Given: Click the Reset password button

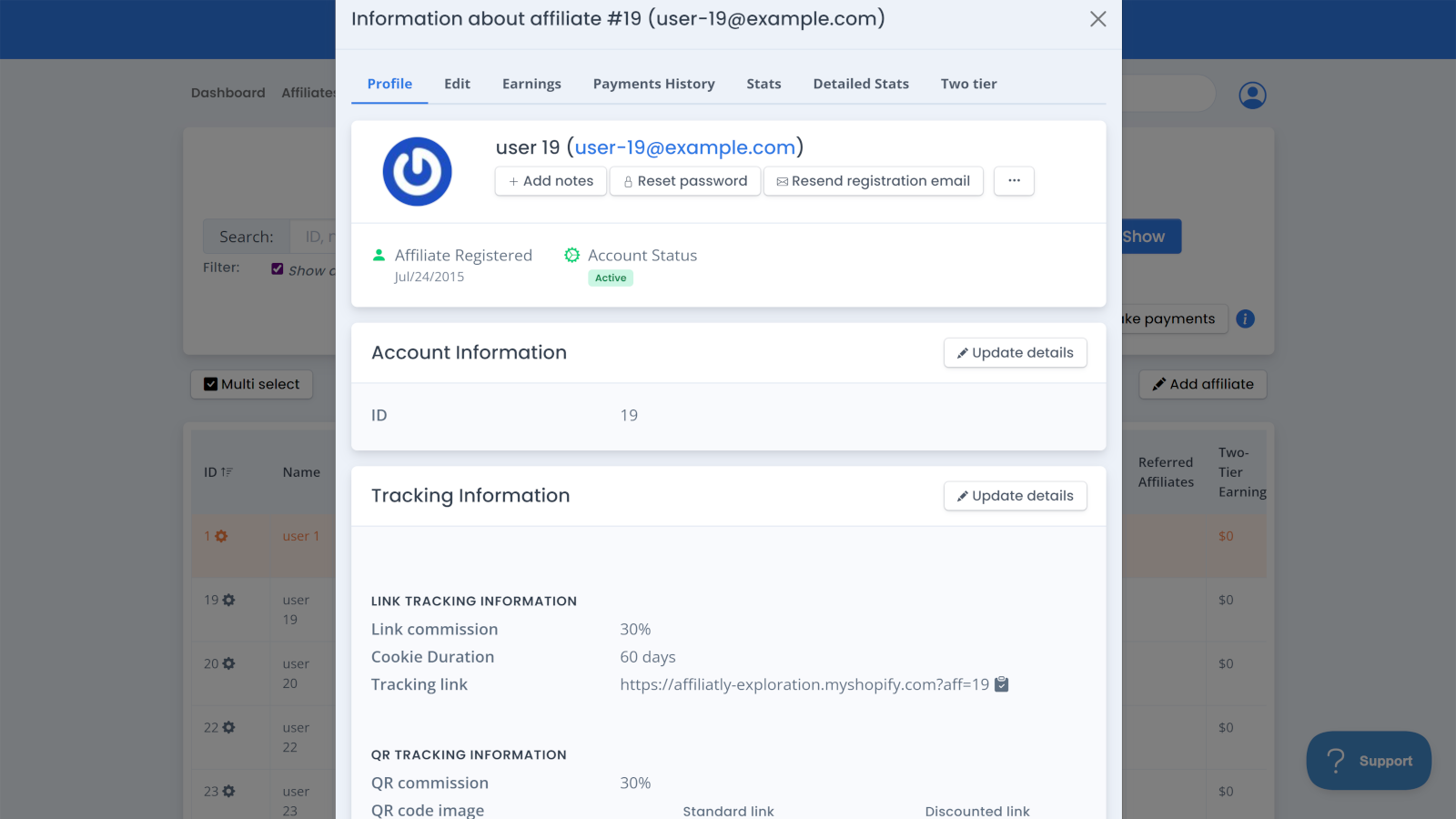Looking at the screenshot, I should 685,181.
